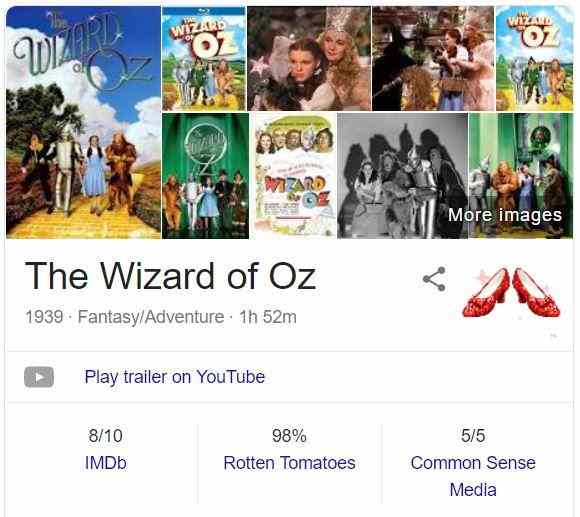This screenshot has height=517, width=580.
Task: Open the black and white cast photo
Action: pos(402,176)
